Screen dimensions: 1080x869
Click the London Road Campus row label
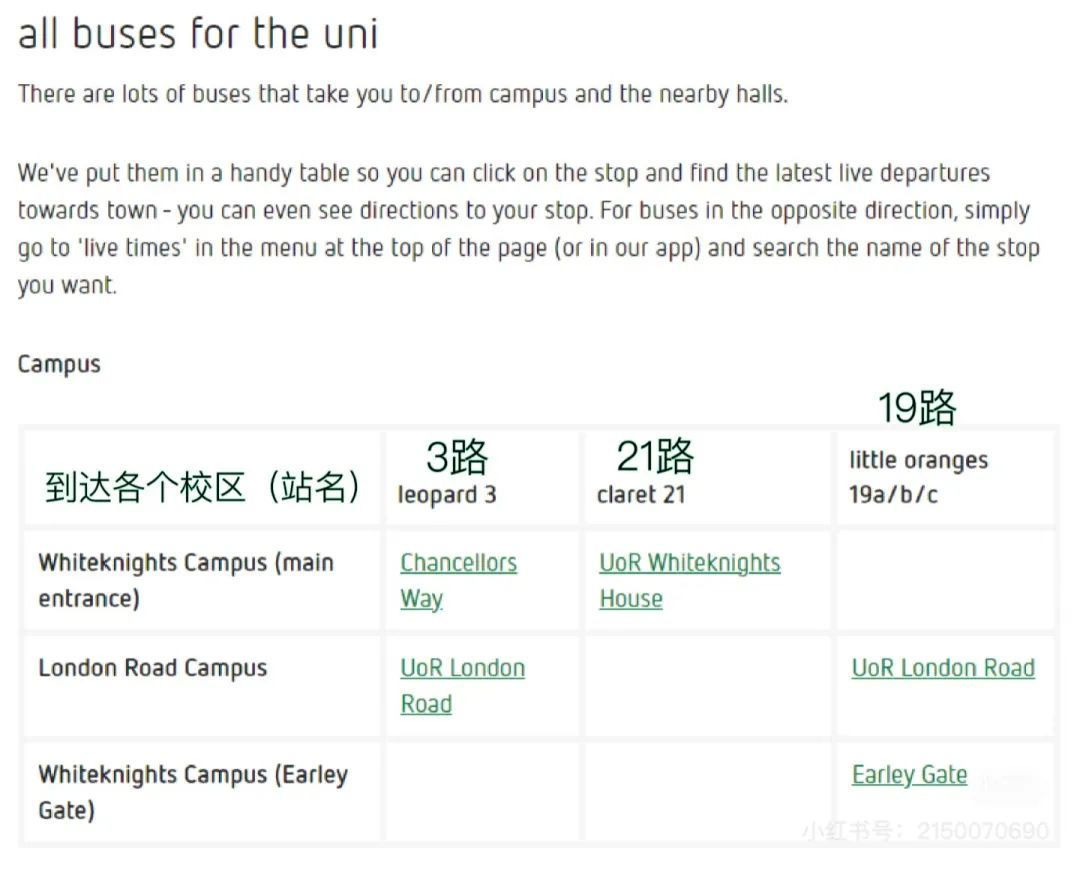[x=152, y=669]
